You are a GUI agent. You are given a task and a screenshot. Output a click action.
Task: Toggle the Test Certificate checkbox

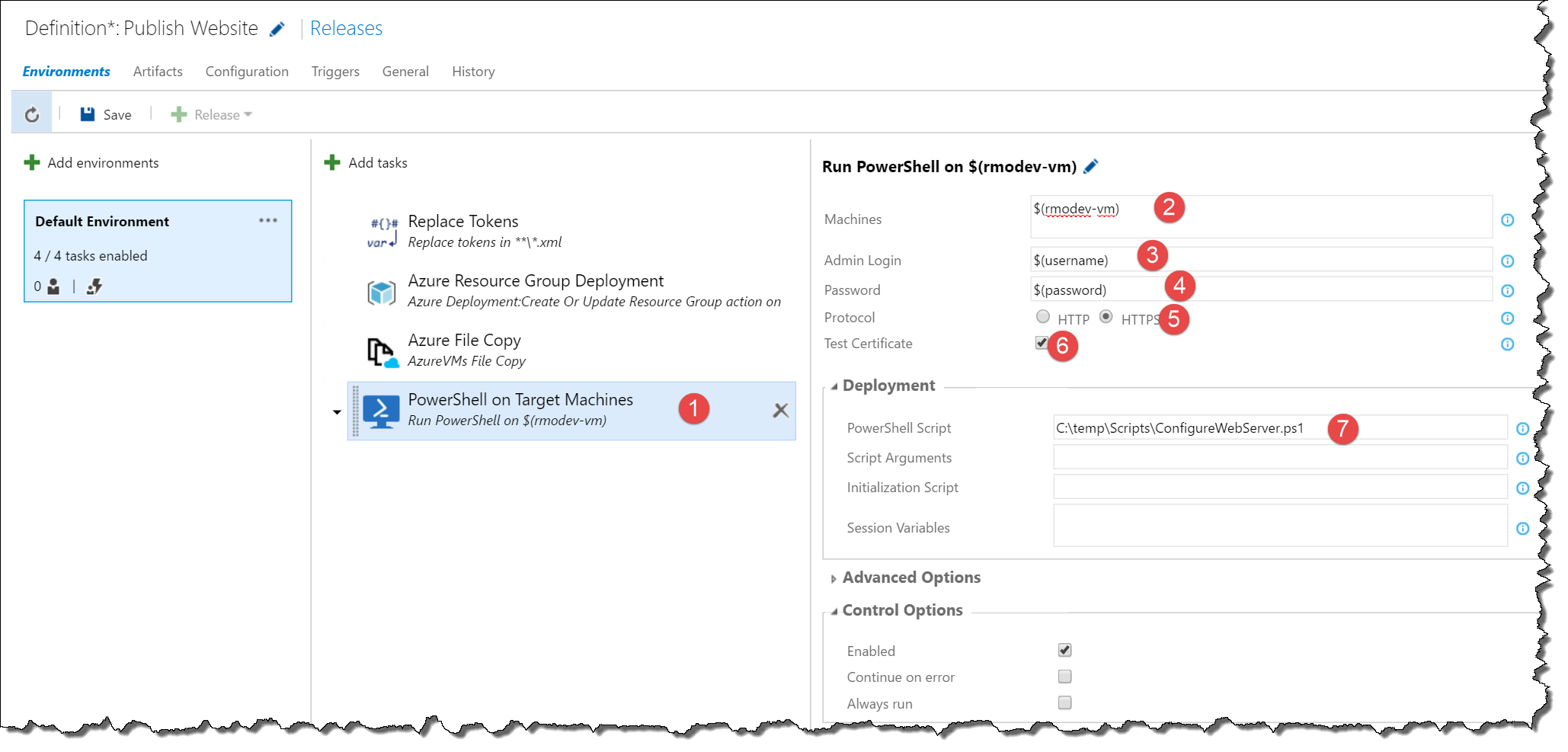[x=1042, y=343]
